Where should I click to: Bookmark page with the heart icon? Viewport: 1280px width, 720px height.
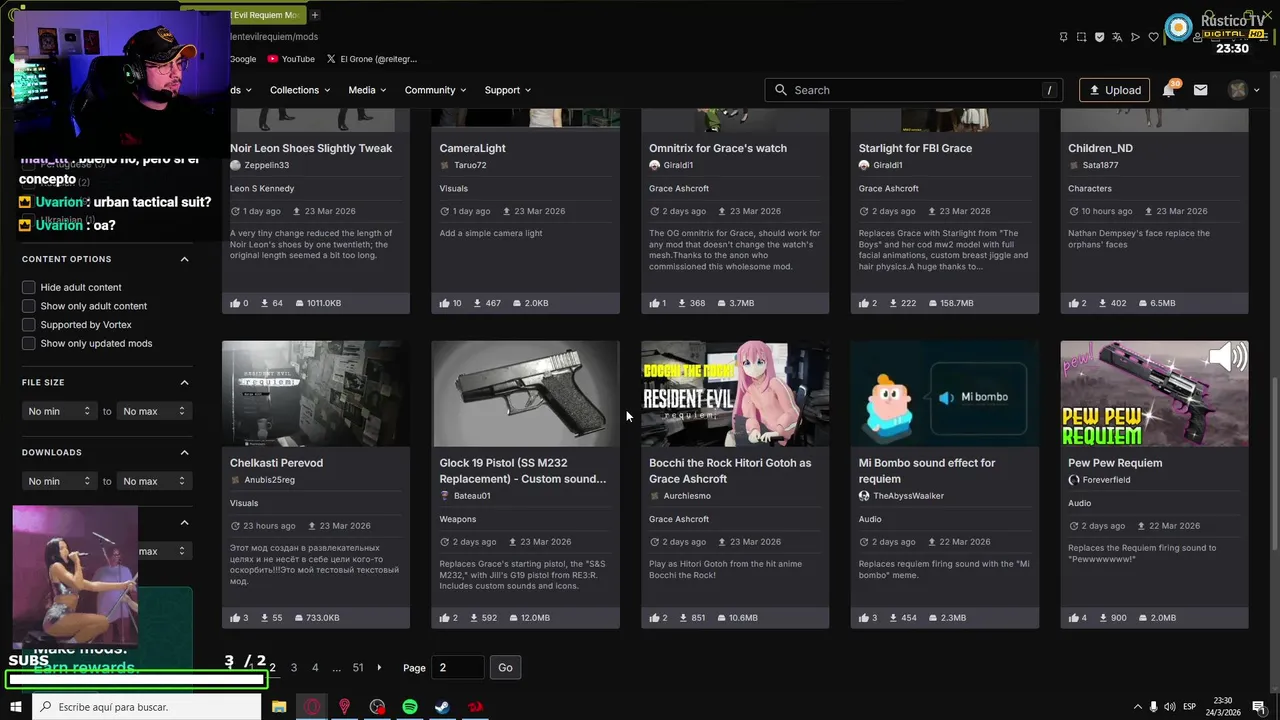click(x=1153, y=37)
